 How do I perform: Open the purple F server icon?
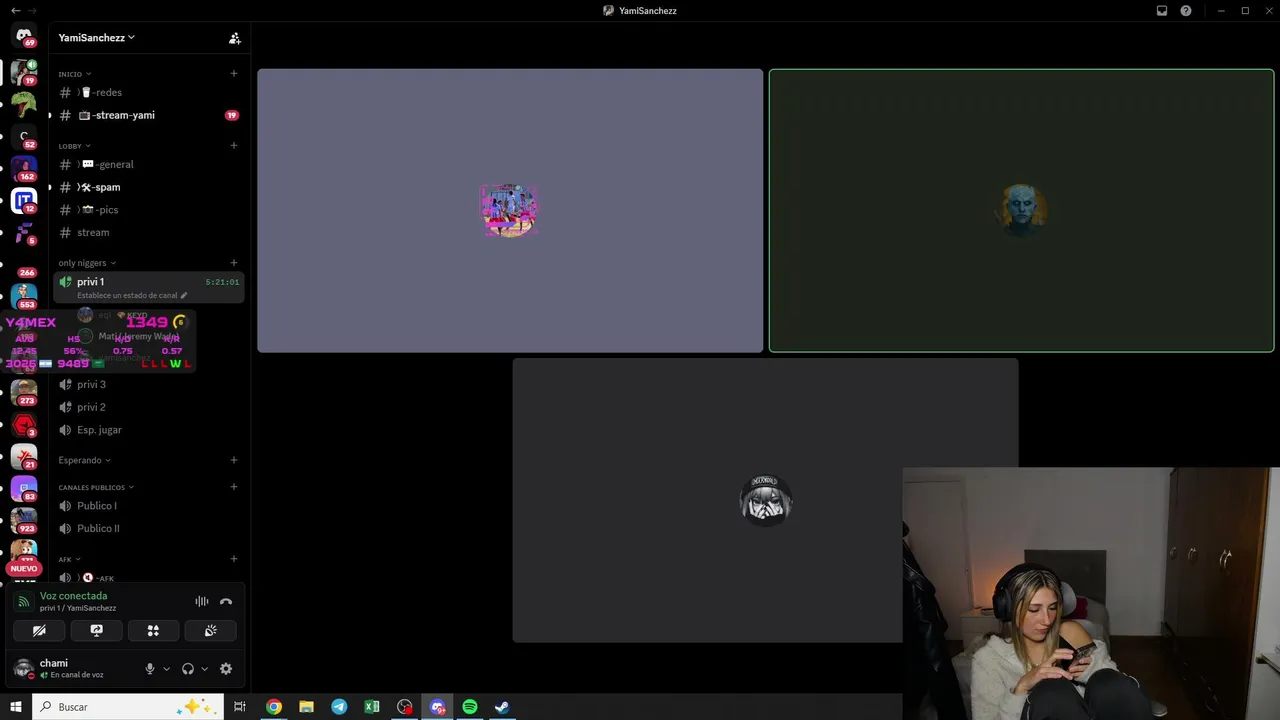coord(24,232)
